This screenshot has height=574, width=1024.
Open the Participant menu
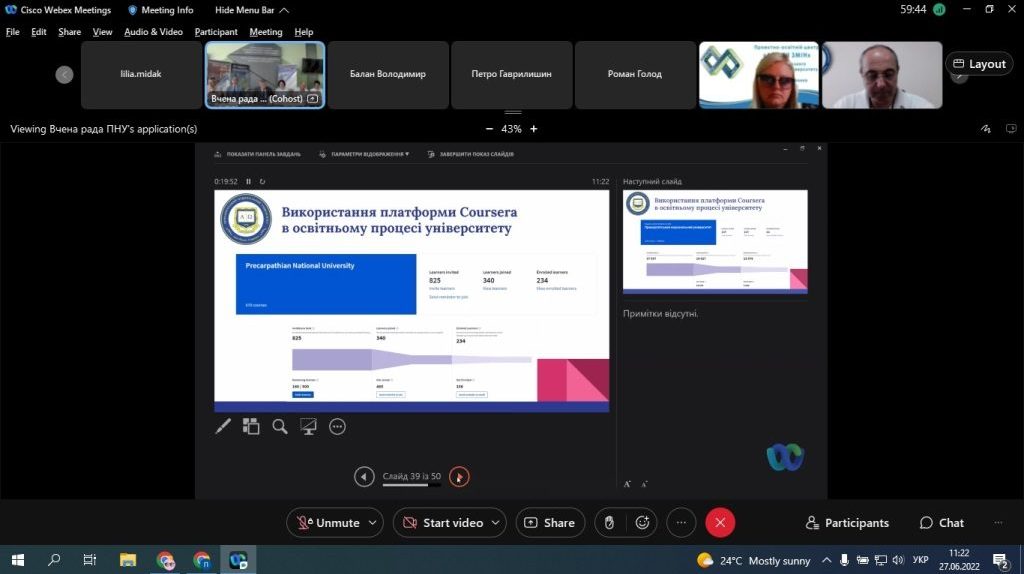(216, 32)
